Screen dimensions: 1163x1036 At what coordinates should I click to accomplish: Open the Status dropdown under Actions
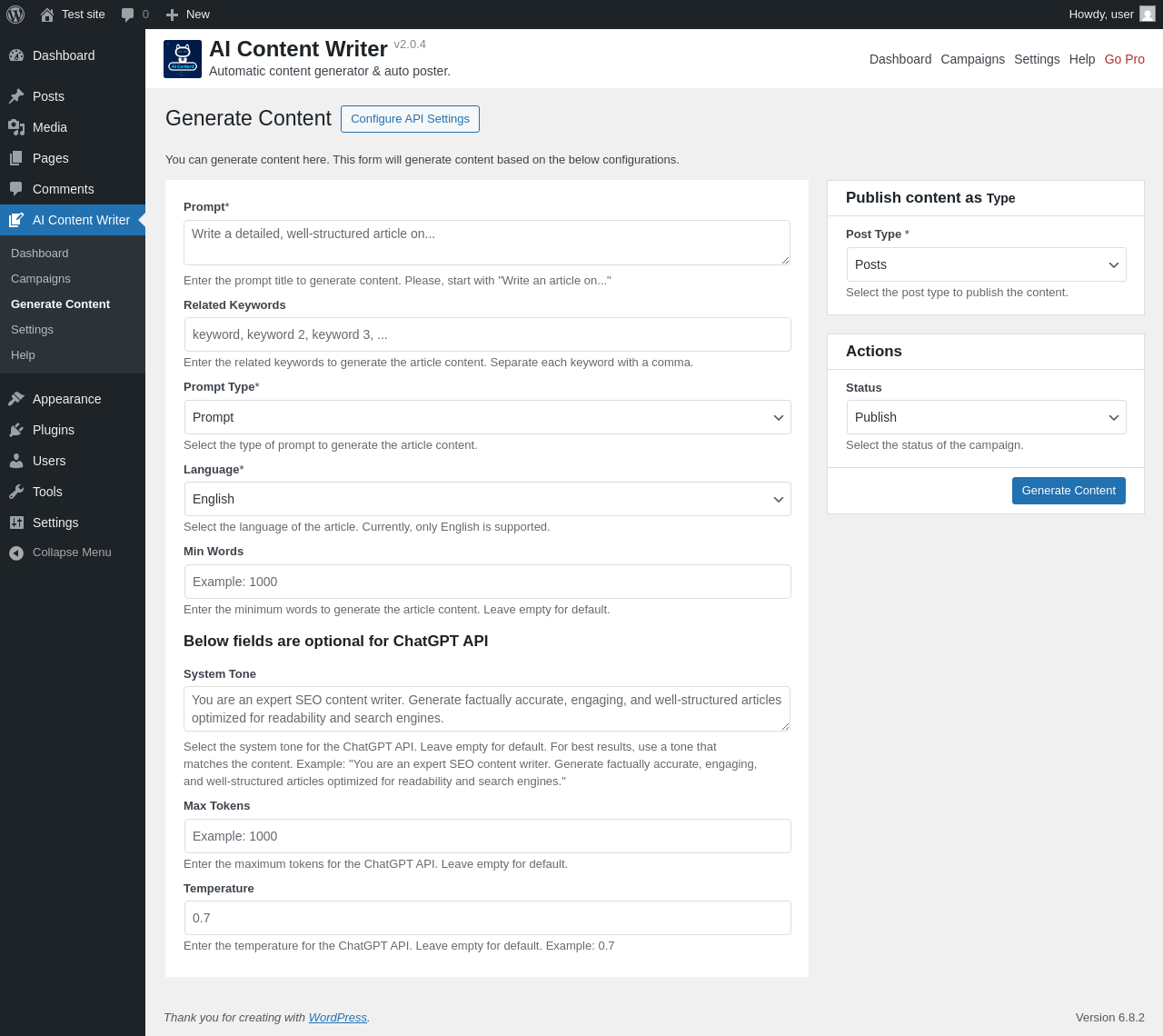coord(987,417)
